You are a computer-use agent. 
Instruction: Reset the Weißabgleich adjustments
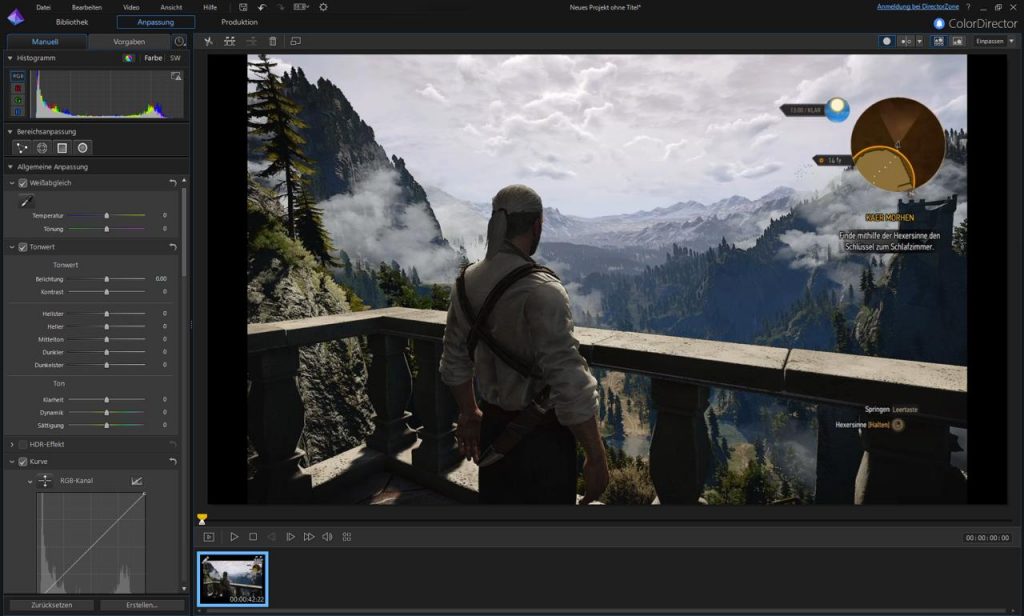[x=173, y=183]
